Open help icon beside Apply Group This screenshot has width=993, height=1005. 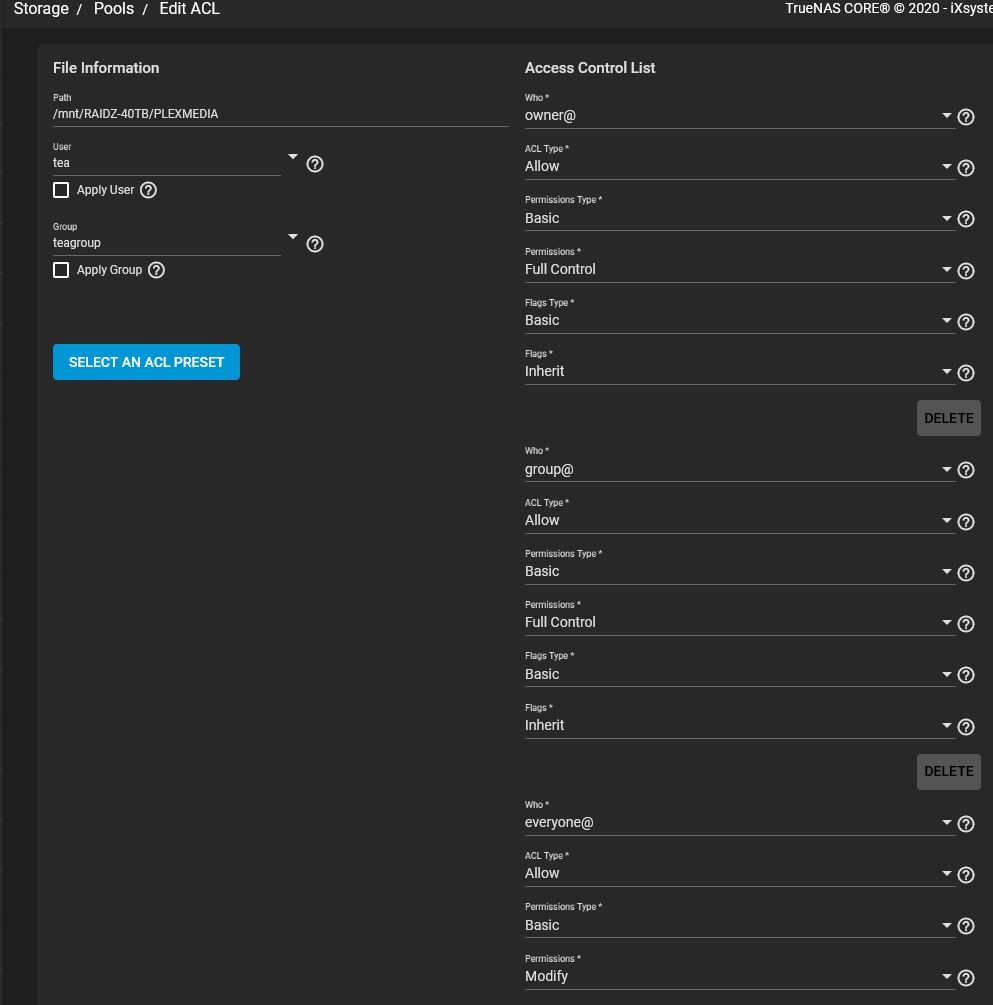(156, 270)
